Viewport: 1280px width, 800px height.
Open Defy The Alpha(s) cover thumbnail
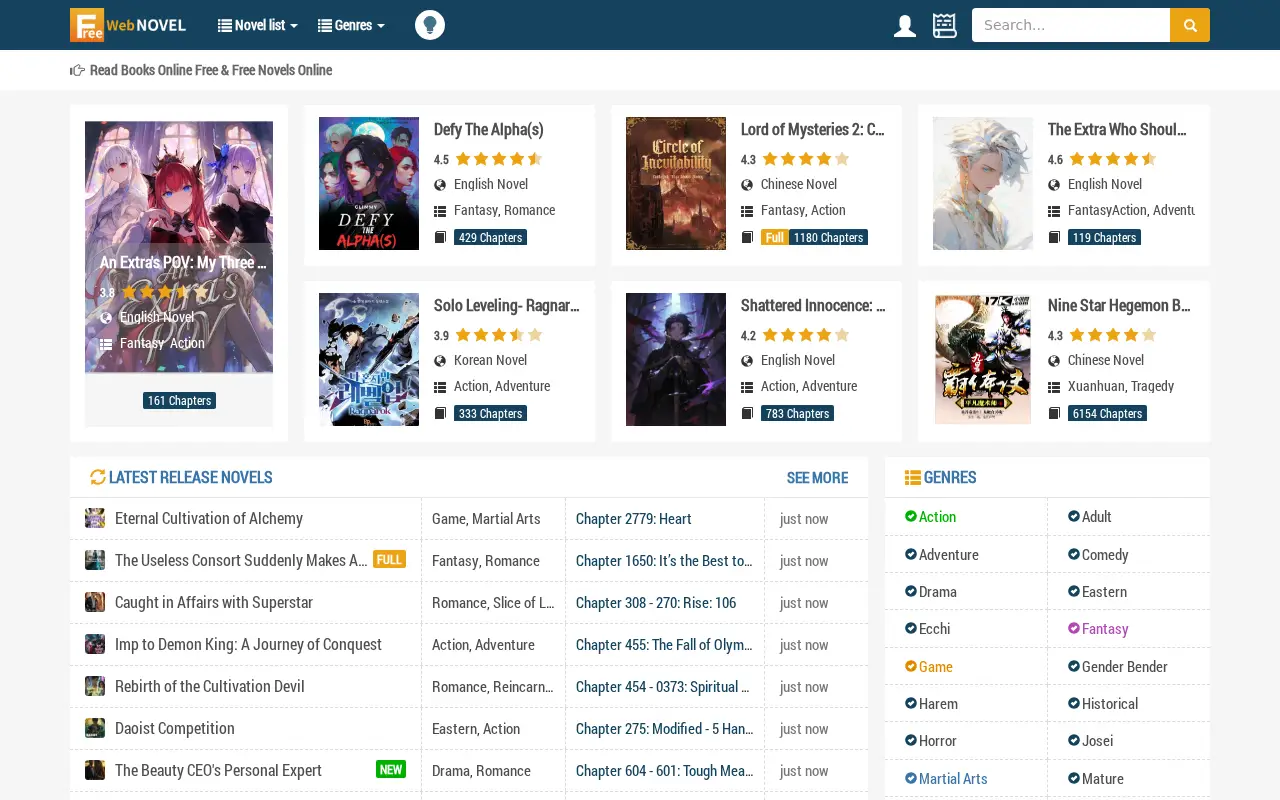369,183
